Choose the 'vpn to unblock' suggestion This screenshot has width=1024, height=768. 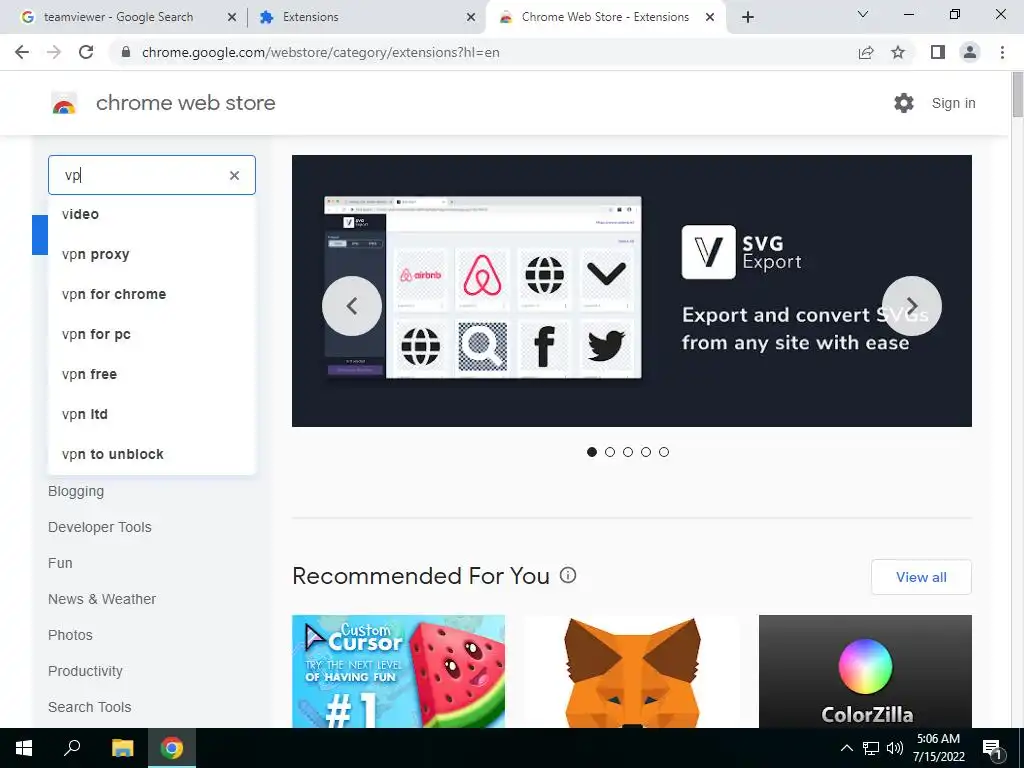(x=152, y=454)
